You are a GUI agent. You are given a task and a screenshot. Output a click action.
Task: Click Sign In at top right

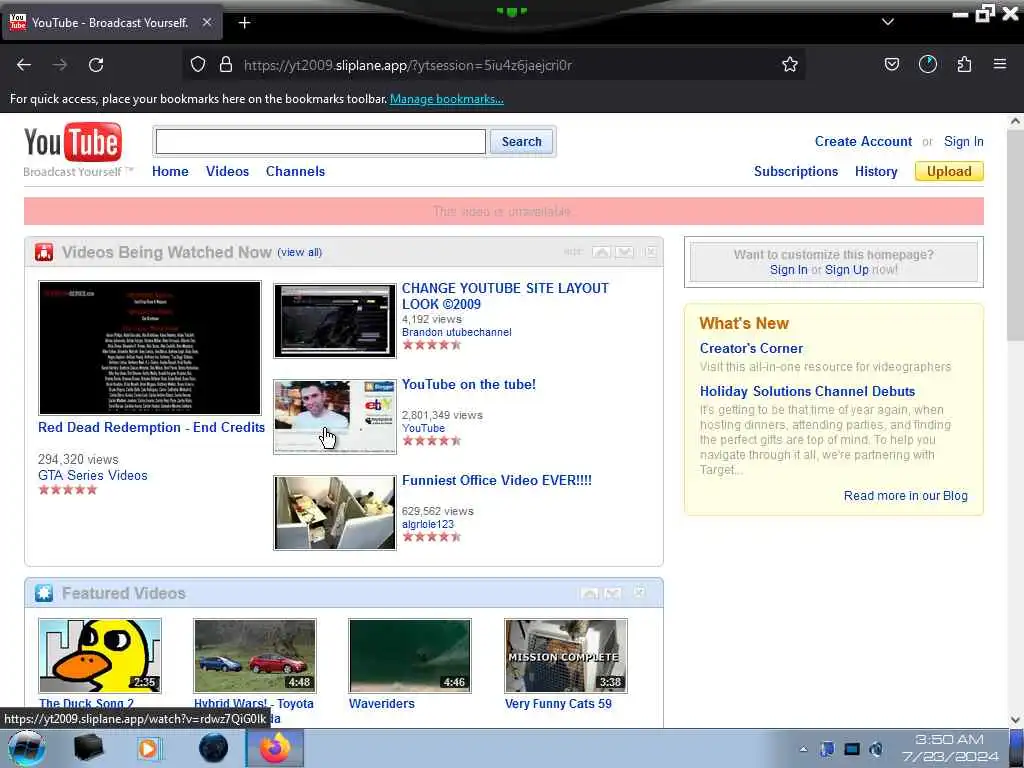point(963,141)
